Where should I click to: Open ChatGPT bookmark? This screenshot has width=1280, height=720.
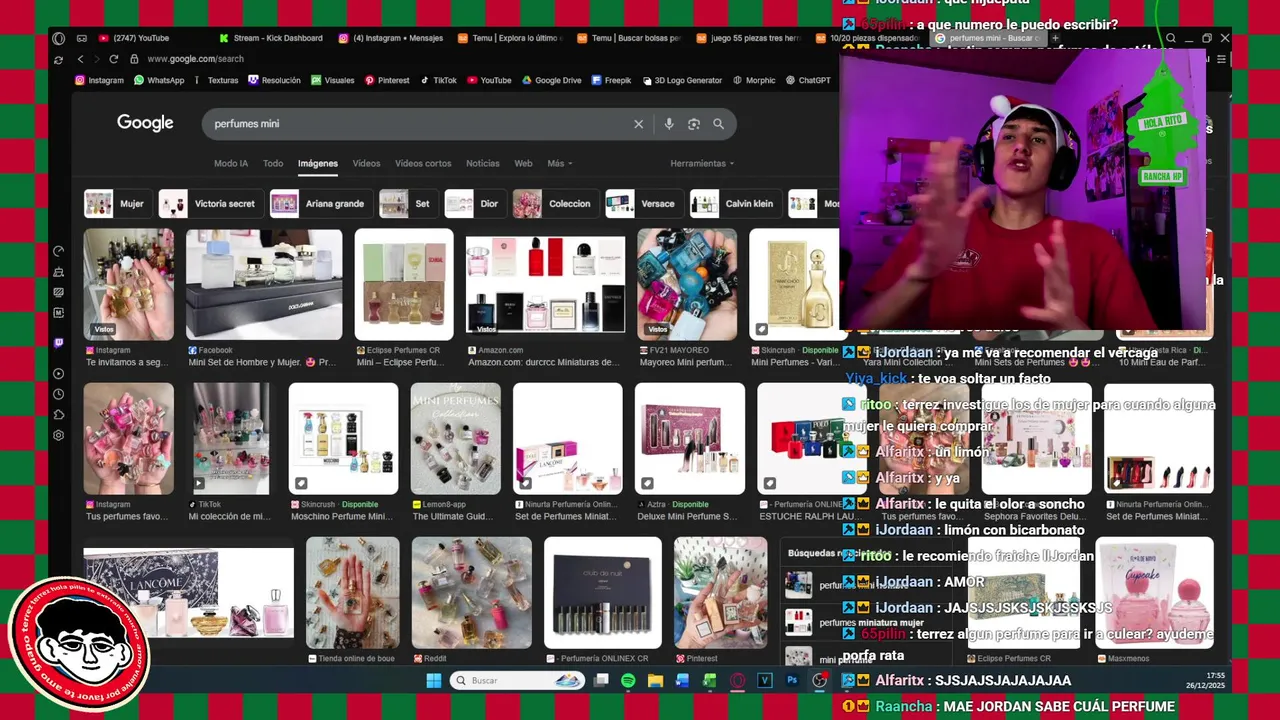coord(807,80)
